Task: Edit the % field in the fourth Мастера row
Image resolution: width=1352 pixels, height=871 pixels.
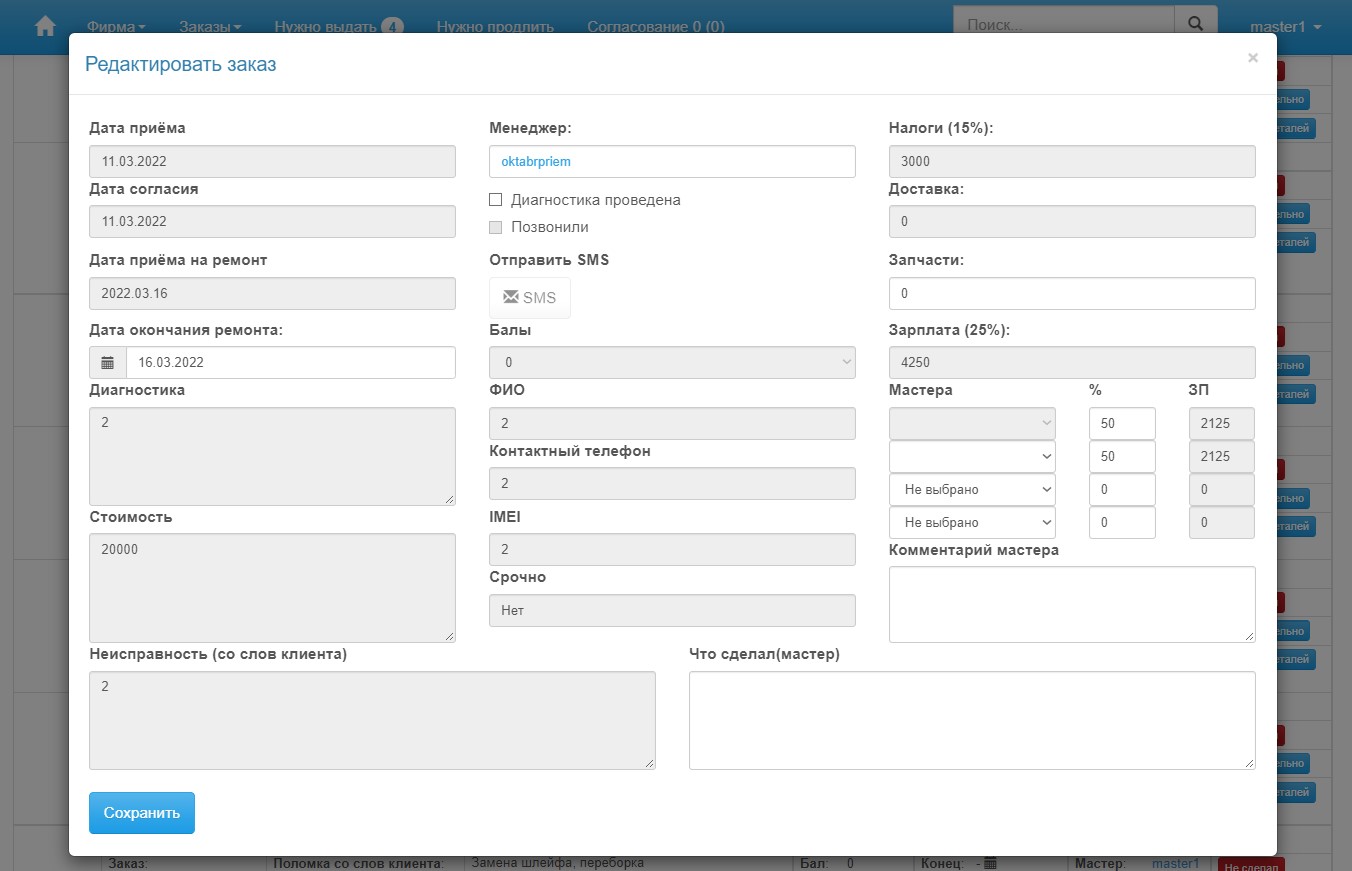Action: (1122, 522)
